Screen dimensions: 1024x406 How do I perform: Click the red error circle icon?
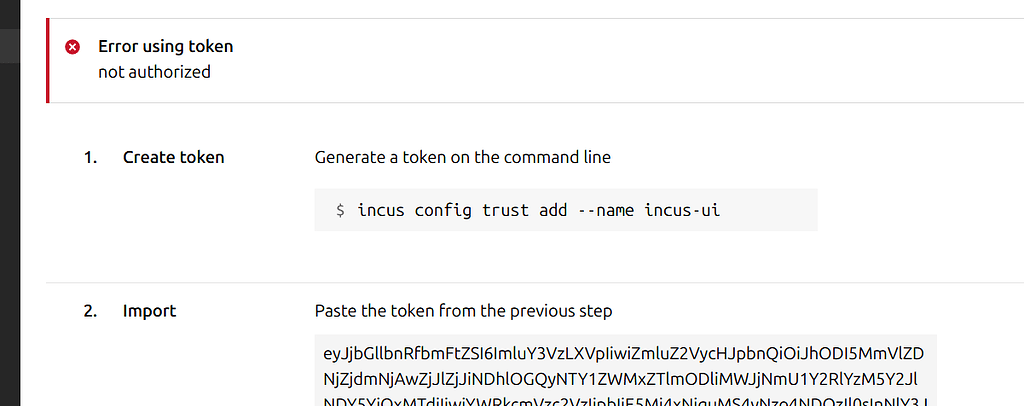(72, 47)
